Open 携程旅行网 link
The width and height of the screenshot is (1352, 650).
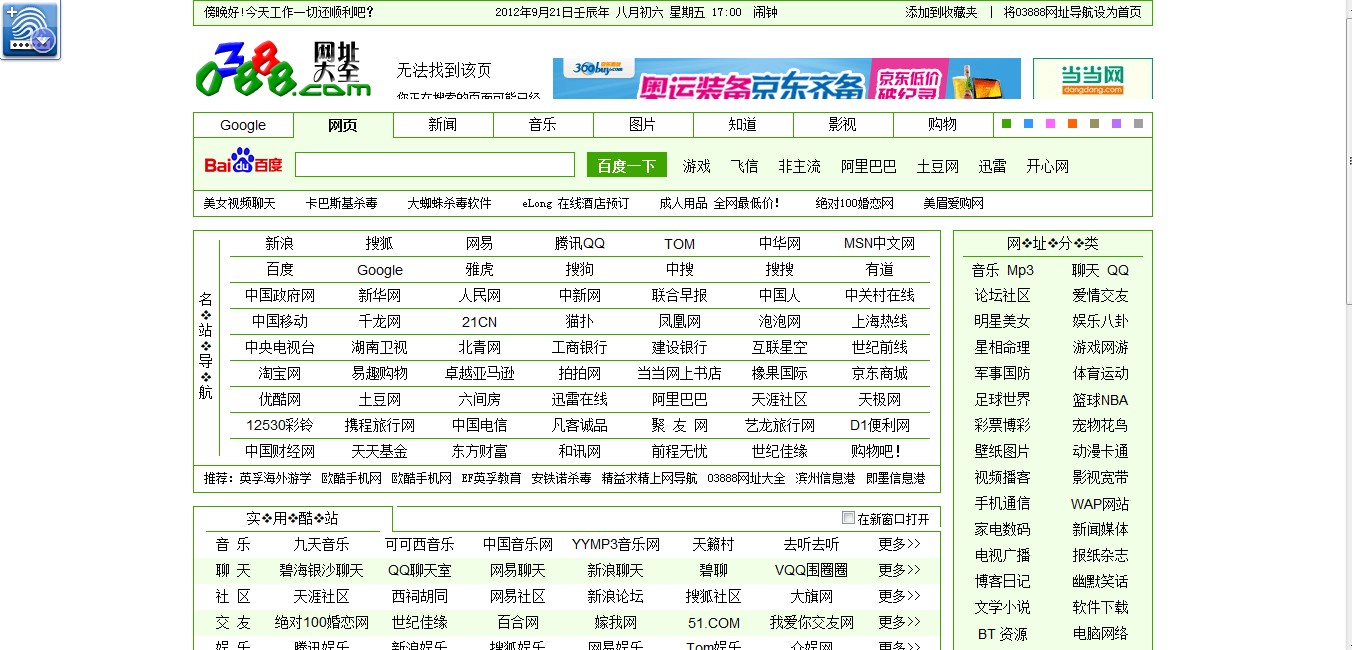[380, 426]
